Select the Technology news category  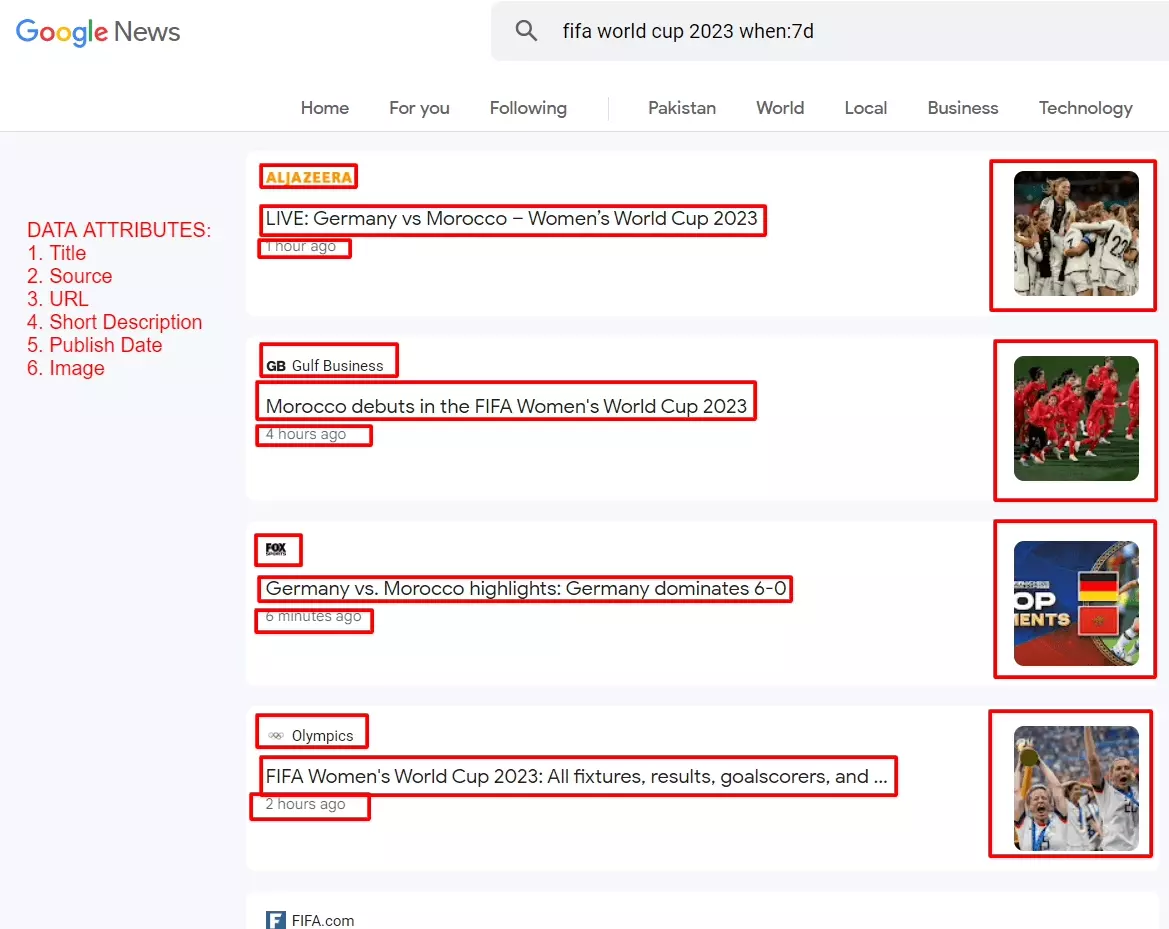point(1085,108)
